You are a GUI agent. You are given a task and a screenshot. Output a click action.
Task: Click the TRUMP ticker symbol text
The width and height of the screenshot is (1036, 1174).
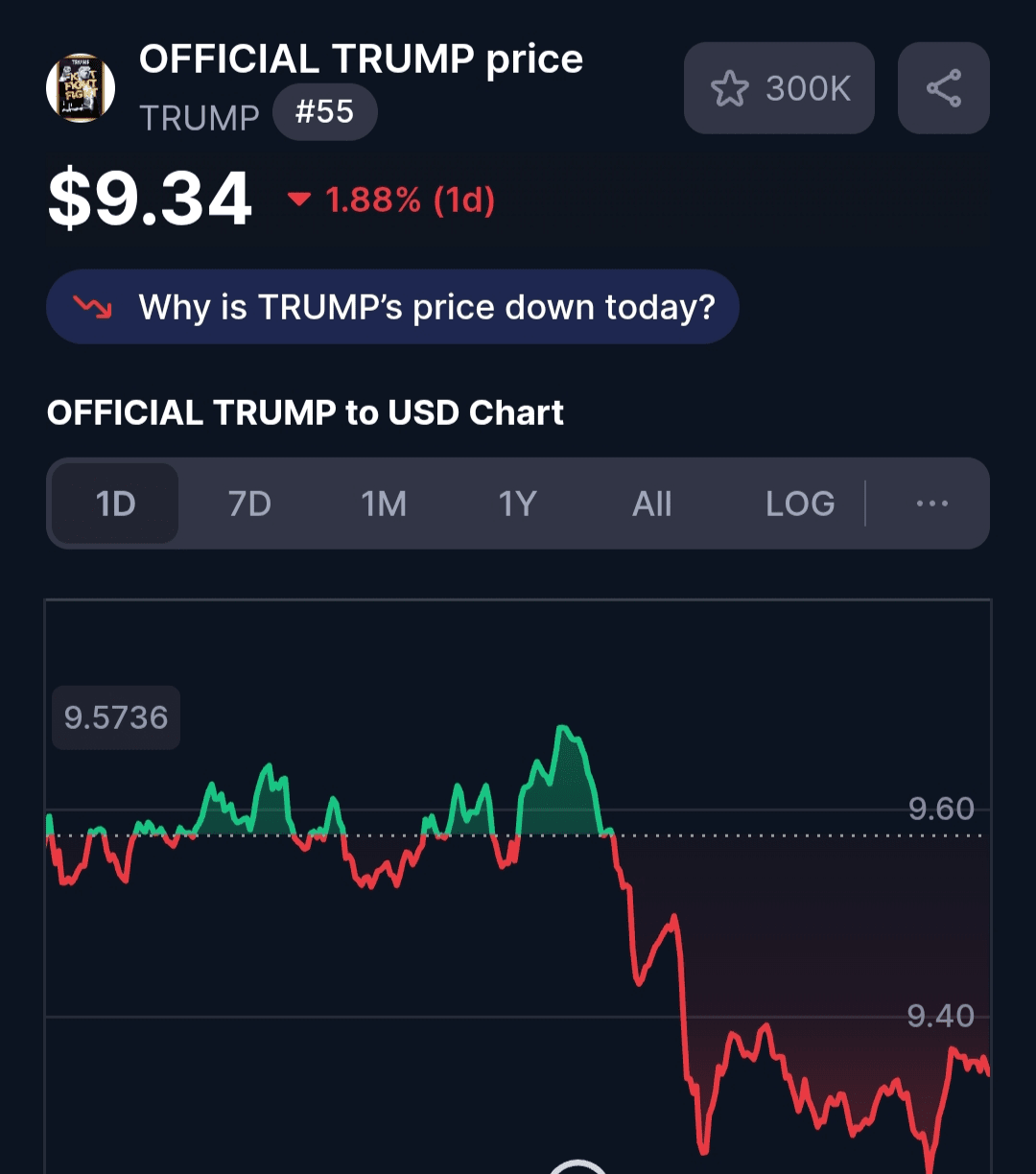click(x=200, y=118)
